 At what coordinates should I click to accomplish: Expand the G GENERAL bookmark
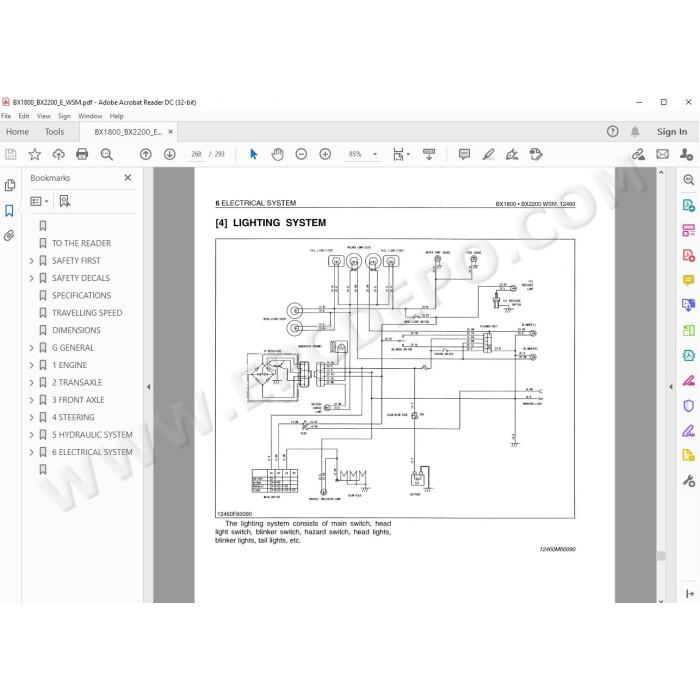click(x=31, y=347)
